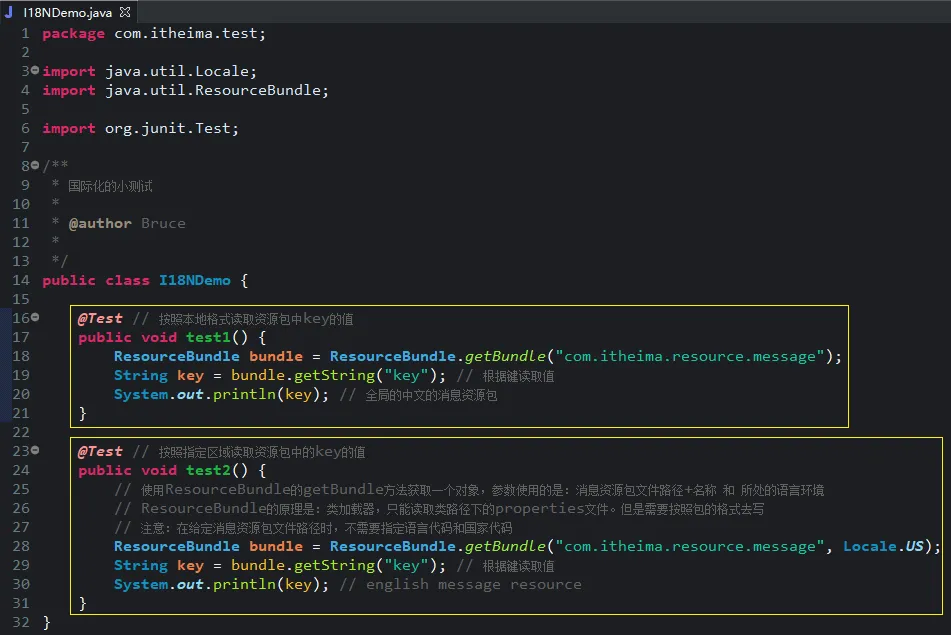Click the Java file icon on the tab
Image resolution: width=951 pixels, height=635 pixels.
pyautogui.click(x=9, y=12)
